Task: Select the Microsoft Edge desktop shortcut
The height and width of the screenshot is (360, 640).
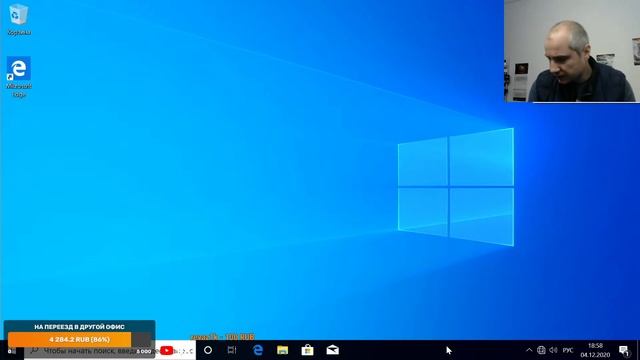Action: tap(19, 76)
